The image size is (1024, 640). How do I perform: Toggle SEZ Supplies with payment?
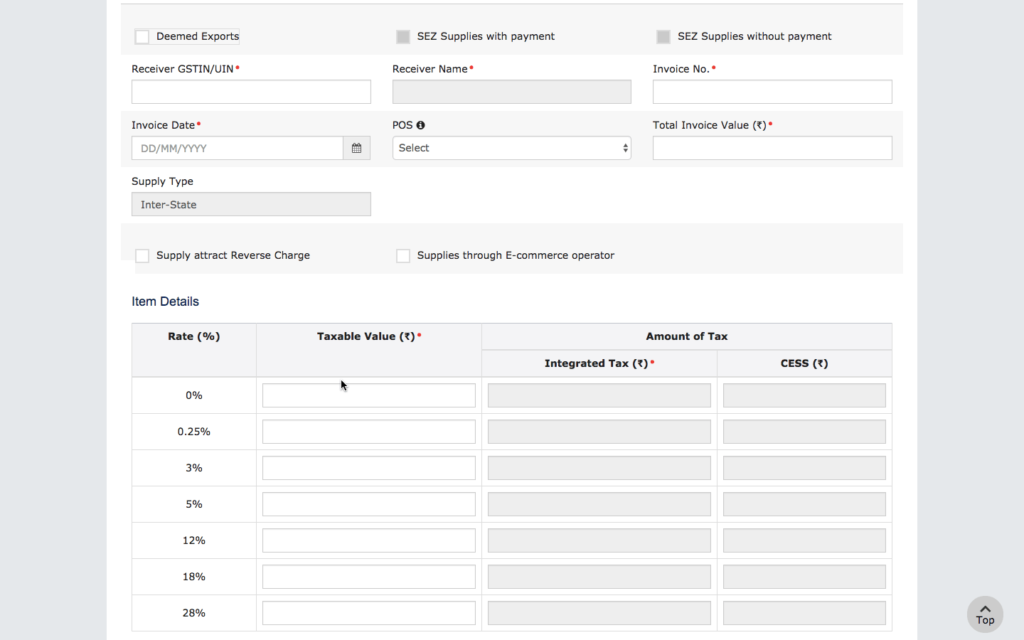click(402, 35)
